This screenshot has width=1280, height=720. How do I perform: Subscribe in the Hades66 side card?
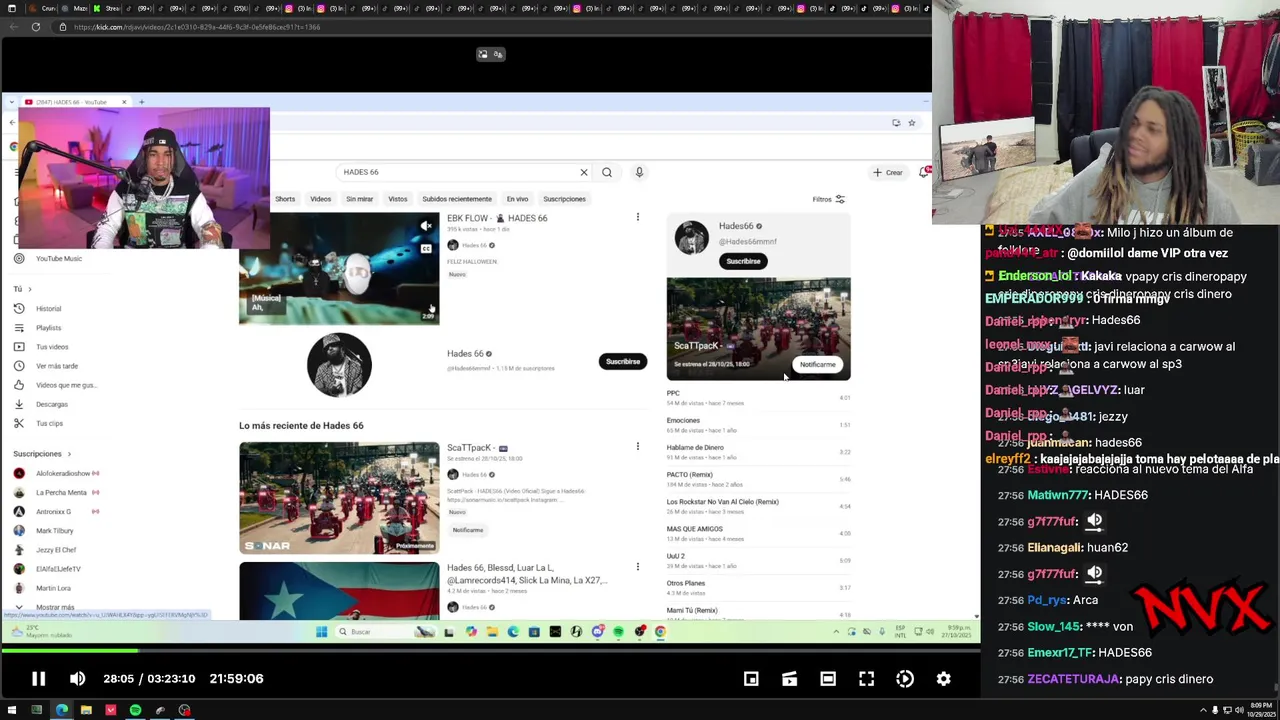point(743,261)
